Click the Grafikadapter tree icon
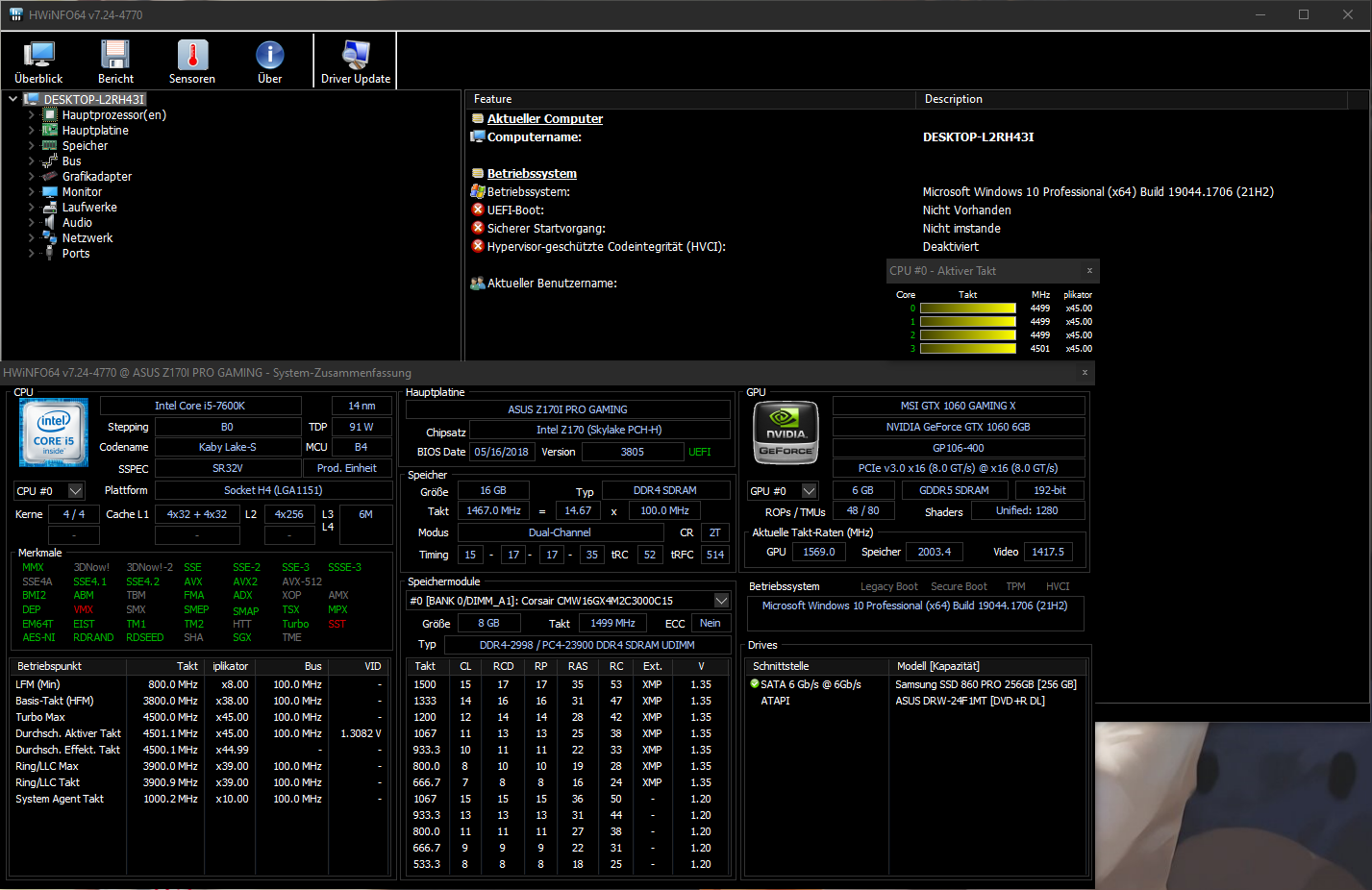 [x=50, y=177]
